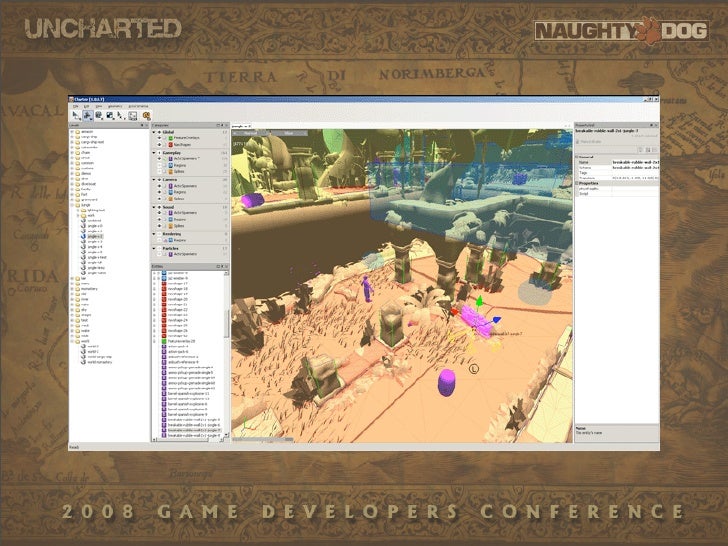728x546 pixels.
Task: Click the level icon beside jungle-s-4
Action: pyautogui.click(x=84, y=247)
